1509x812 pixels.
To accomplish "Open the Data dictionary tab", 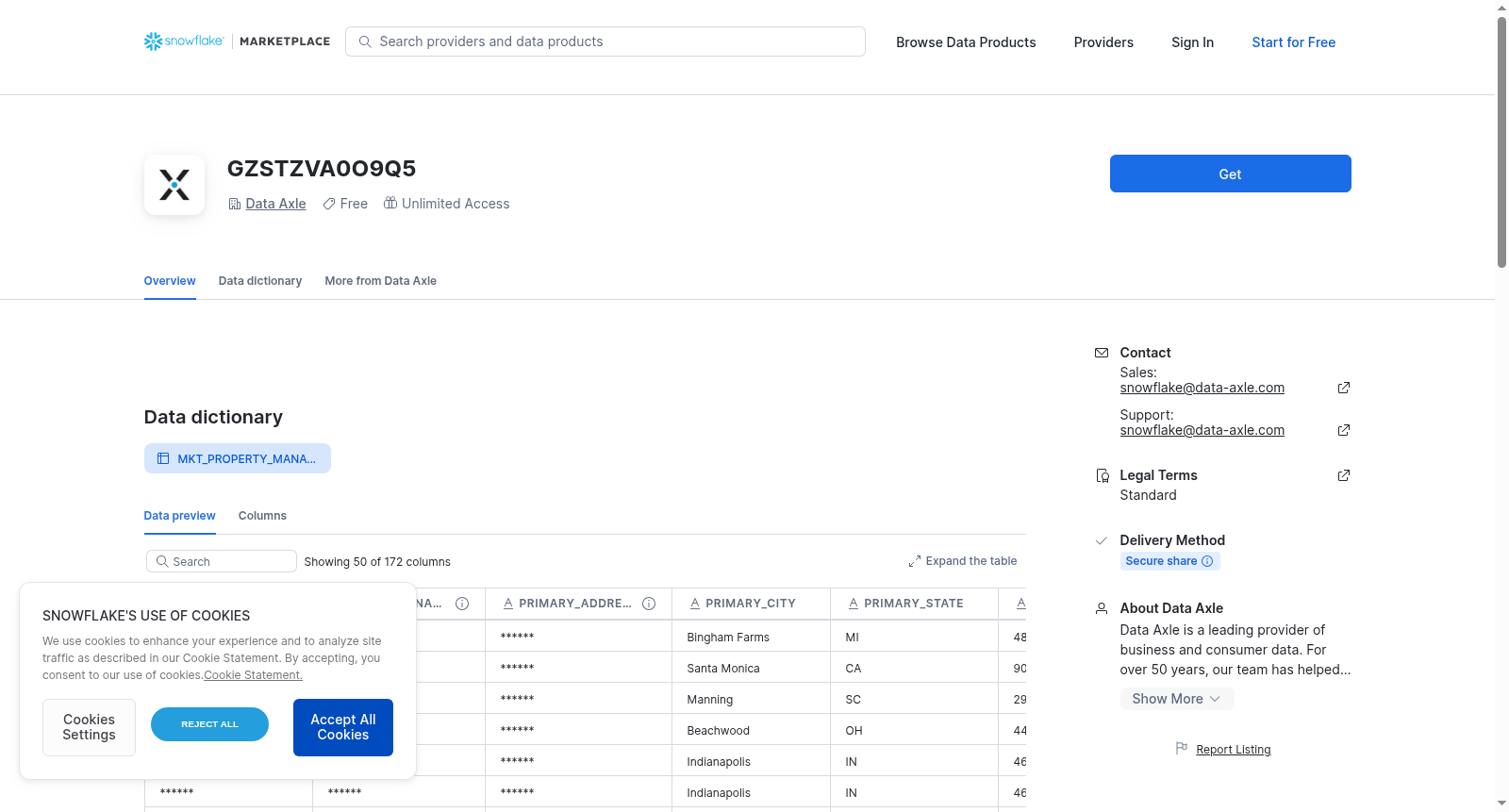I will click(260, 281).
